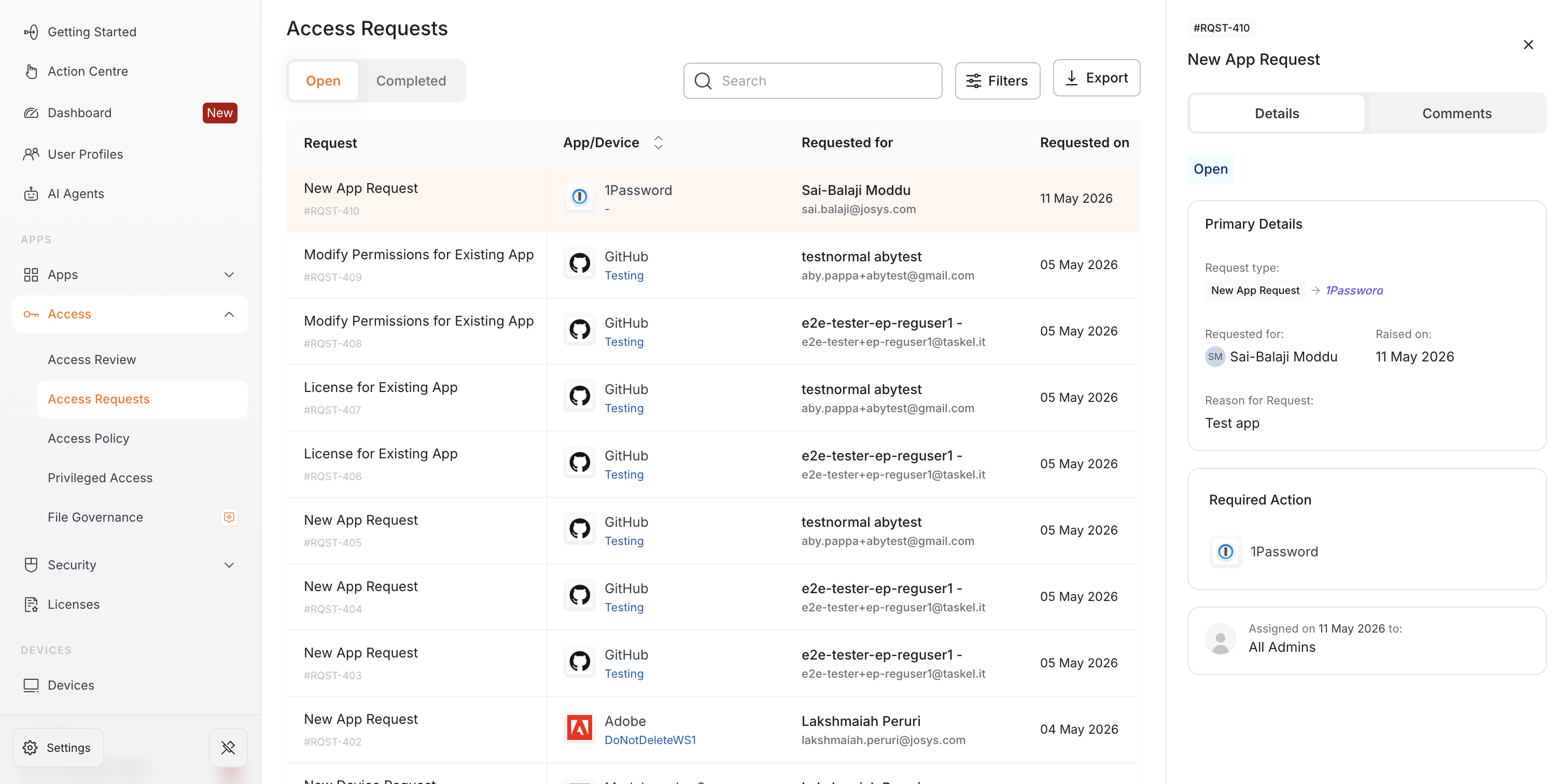Open the Filters button
Image resolution: width=1568 pixels, height=784 pixels.
coord(997,81)
